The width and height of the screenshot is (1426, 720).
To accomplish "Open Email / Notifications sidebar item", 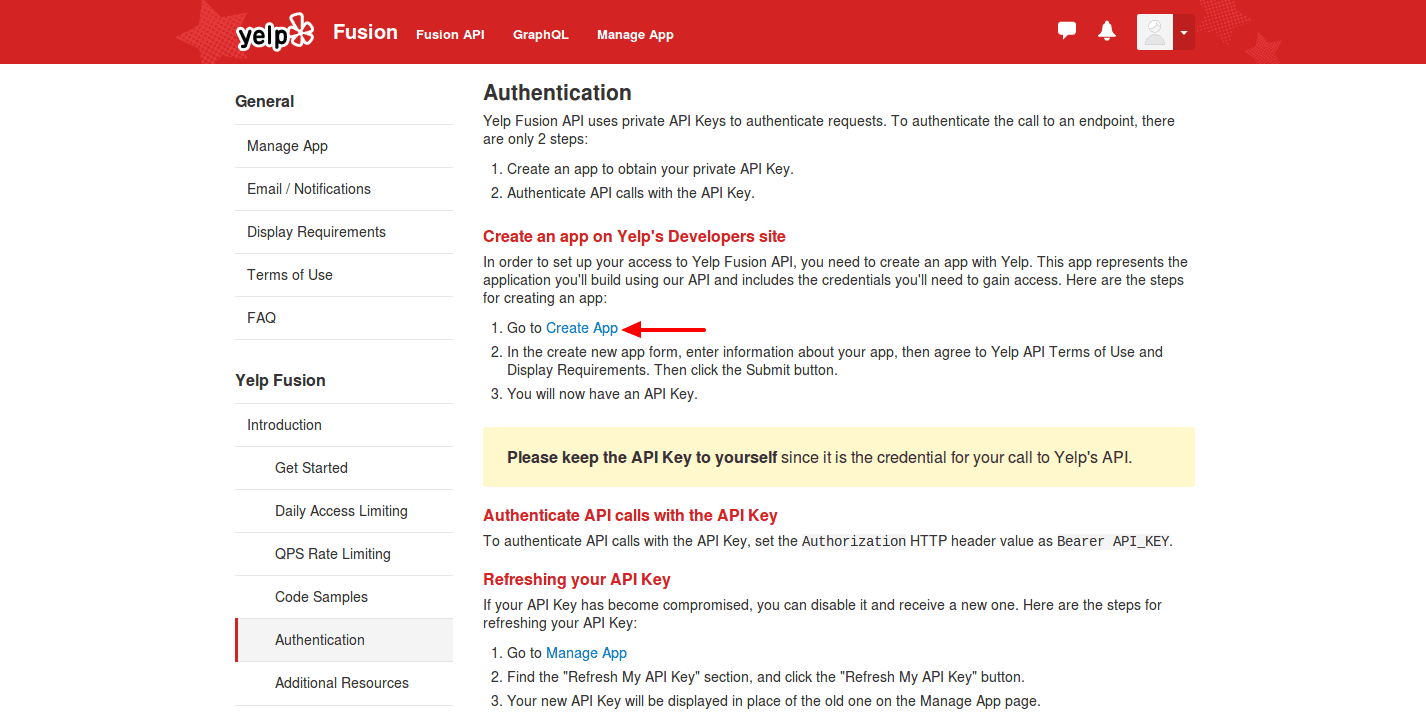I will coord(309,189).
